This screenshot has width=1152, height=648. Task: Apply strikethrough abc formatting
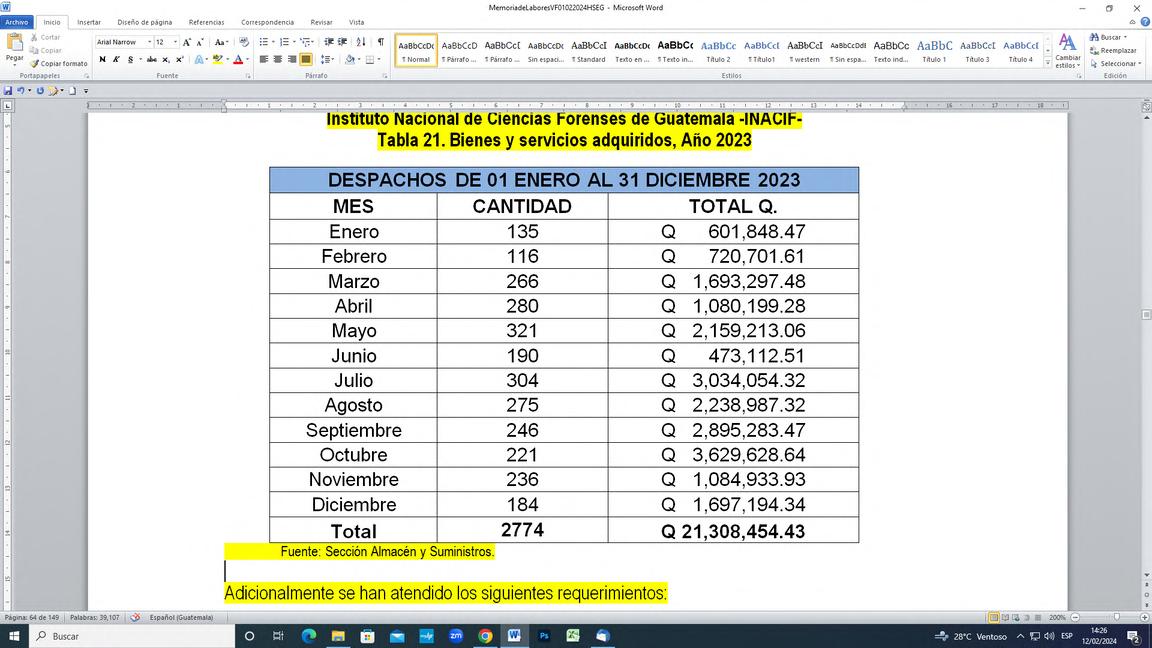[151, 60]
